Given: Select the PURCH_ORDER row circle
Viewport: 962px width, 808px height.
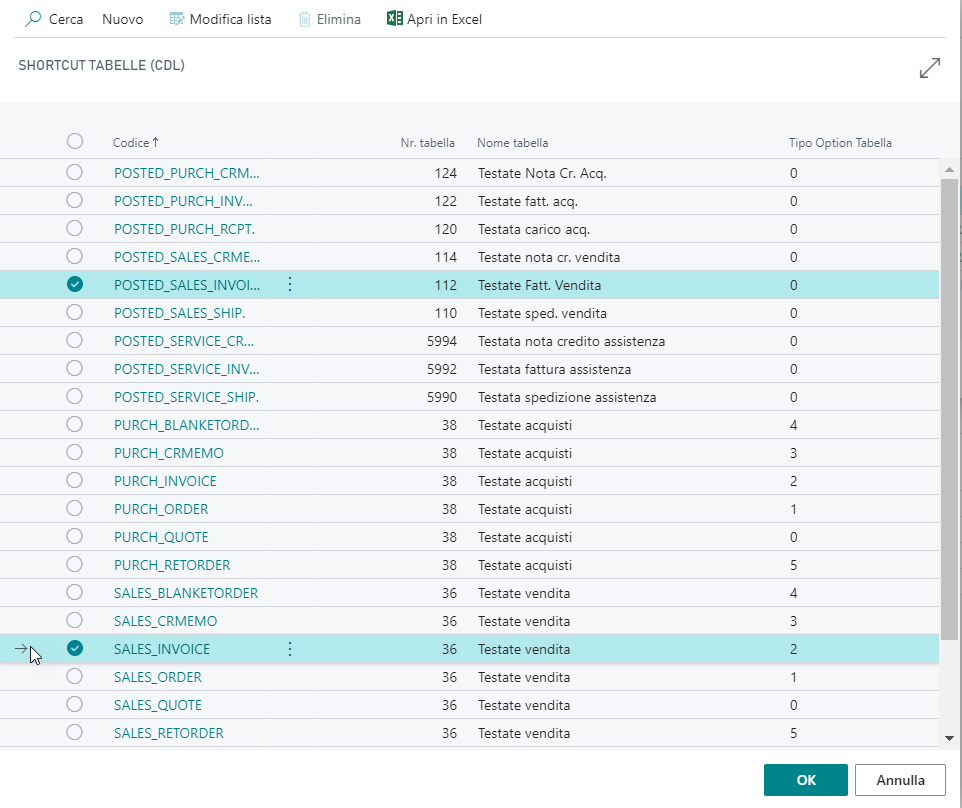Looking at the screenshot, I should pyautogui.click(x=74, y=509).
